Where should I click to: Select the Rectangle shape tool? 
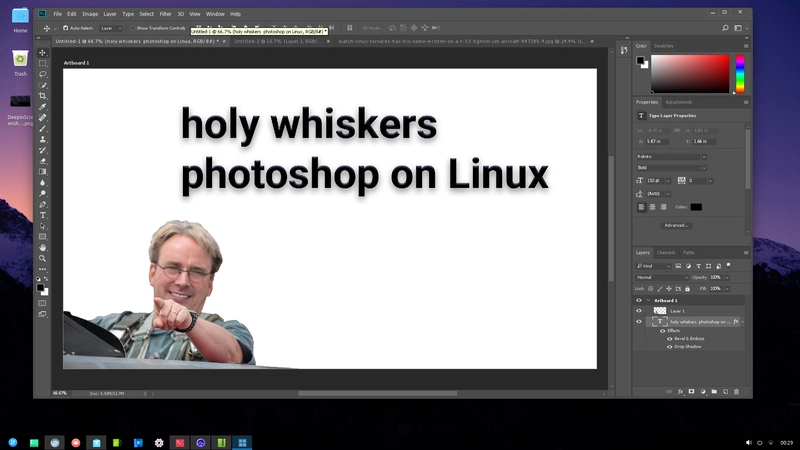point(43,237)
